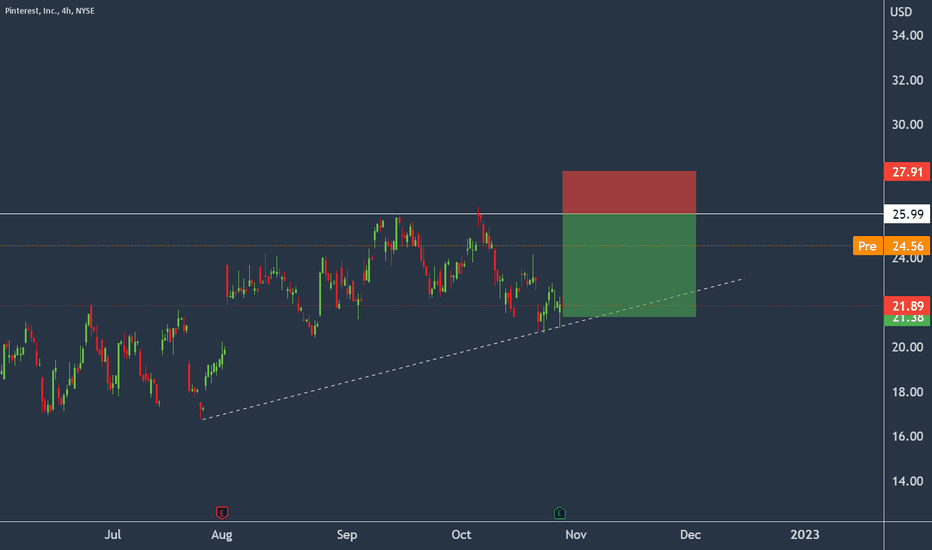The image size is (932, 550).
Task: Select the dashed ascending trendline
Action: click(x=473, y=349)
